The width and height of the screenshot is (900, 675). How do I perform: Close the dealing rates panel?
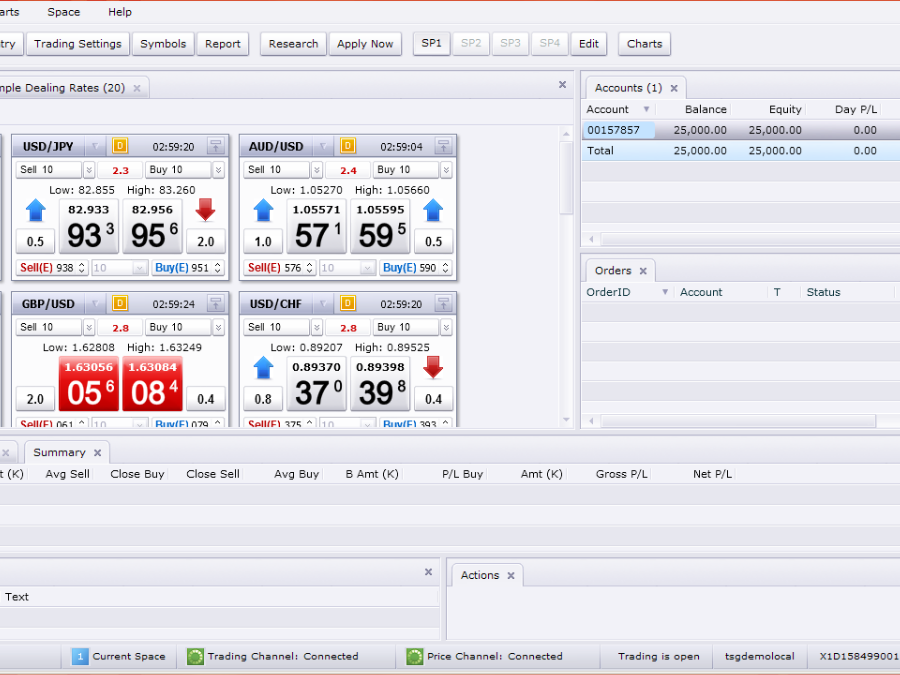[x=562, y=84]
